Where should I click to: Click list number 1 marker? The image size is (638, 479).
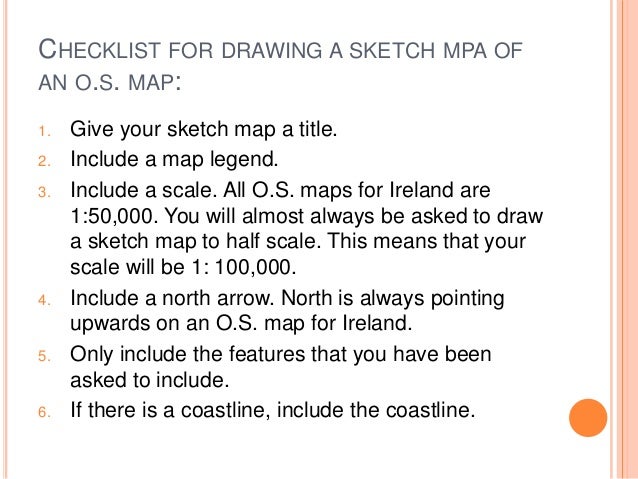[x=44, y=131]
